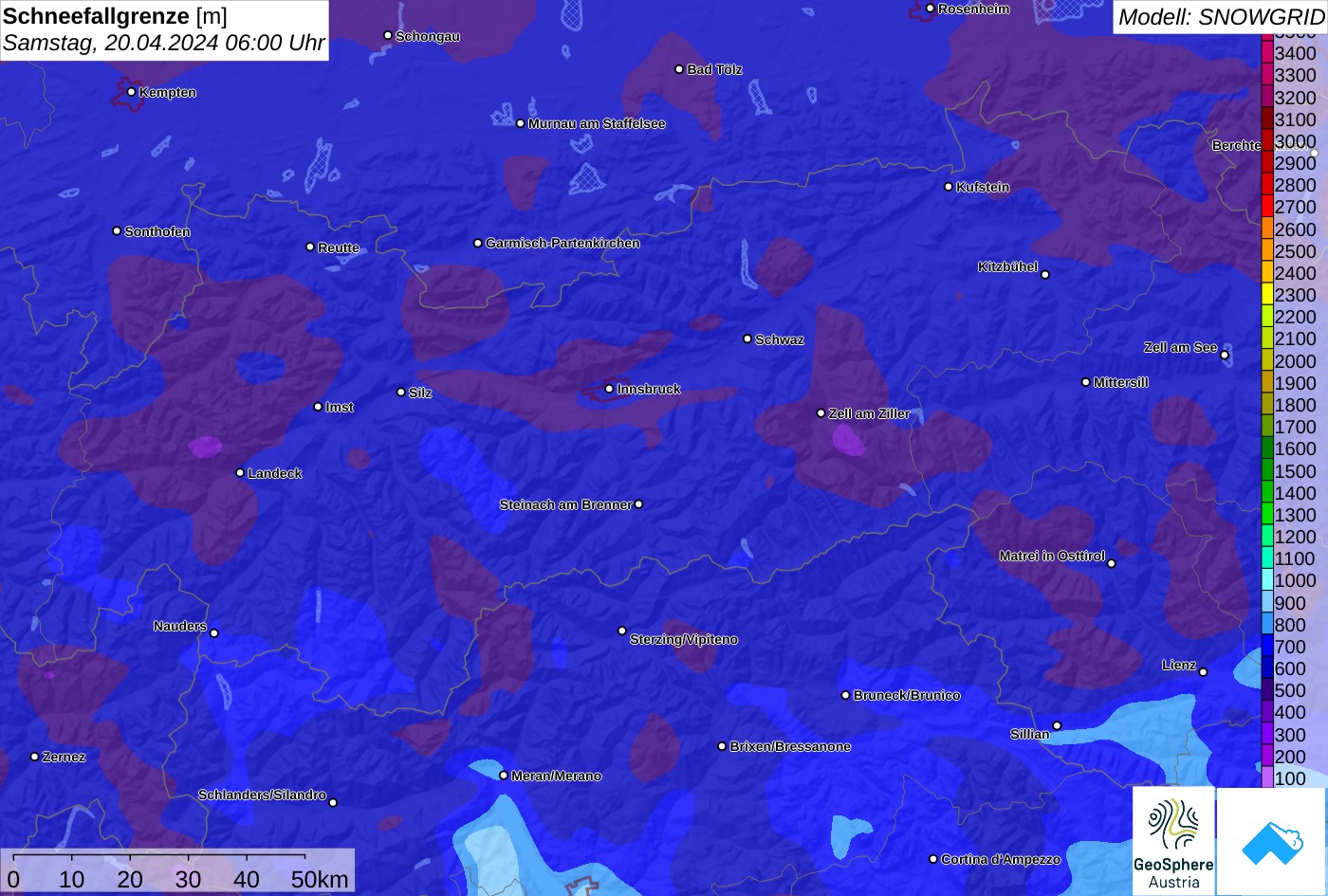1328x896 pixels.
Task: Click the 2700 red legend swatch
Action: point(1267,207)
